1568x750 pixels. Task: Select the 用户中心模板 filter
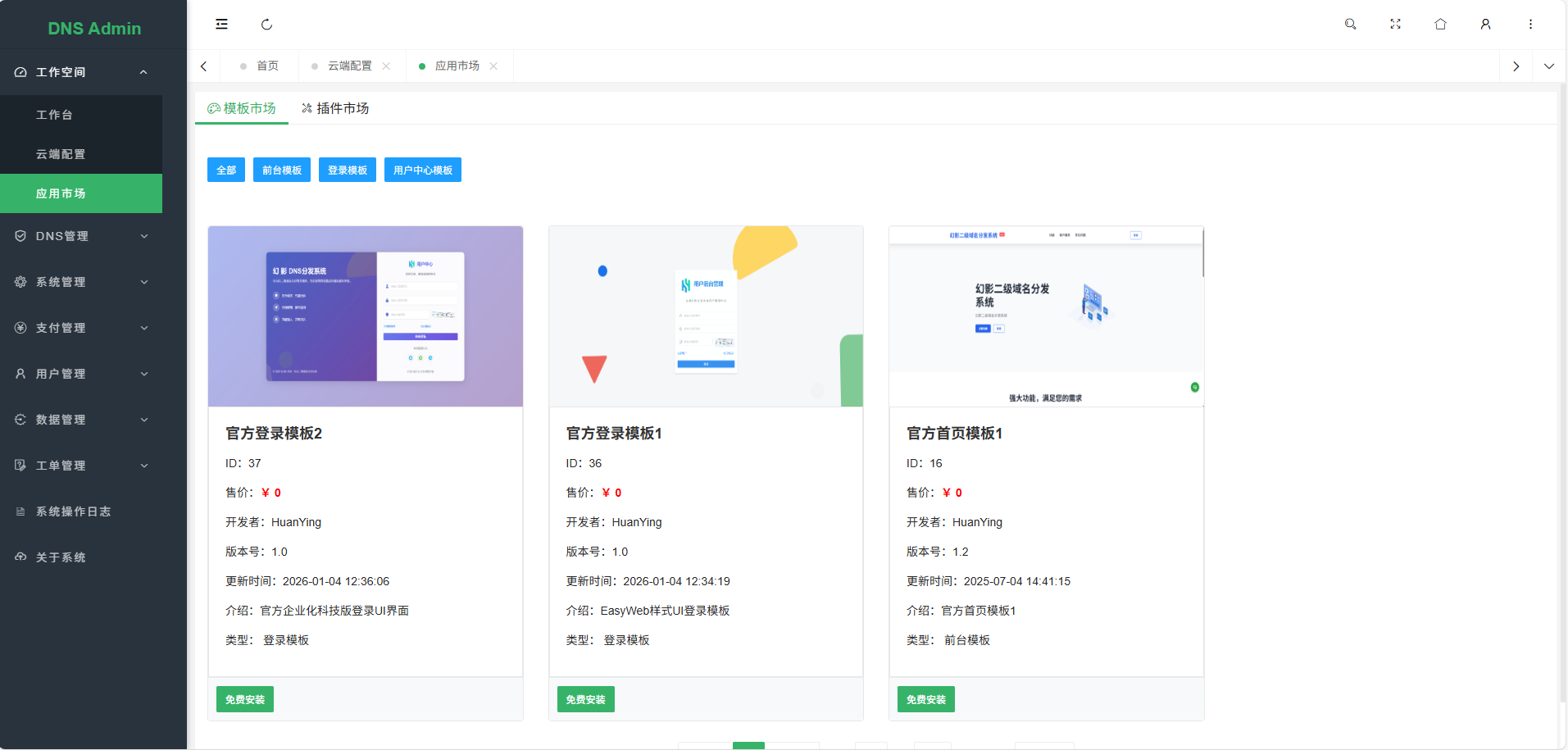click(x=422, y=170)
